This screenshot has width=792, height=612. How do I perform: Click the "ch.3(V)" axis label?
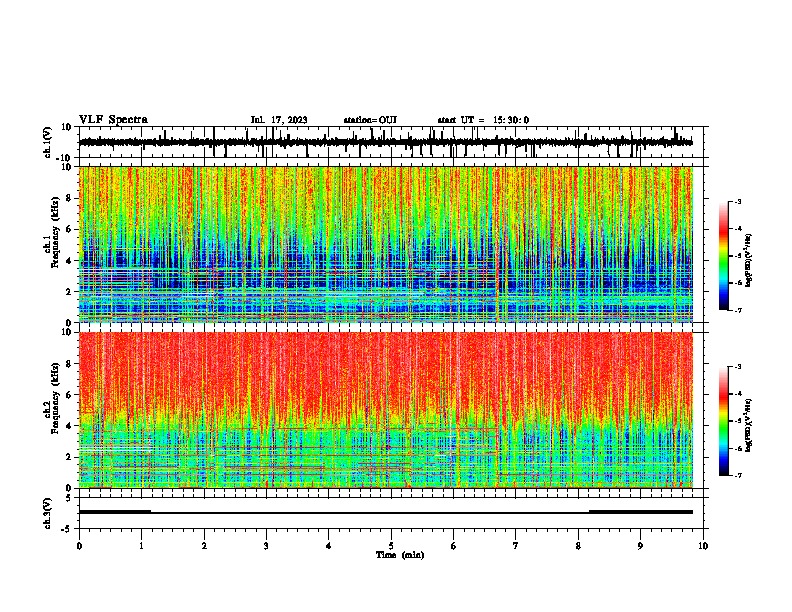[x=48, y=514]
